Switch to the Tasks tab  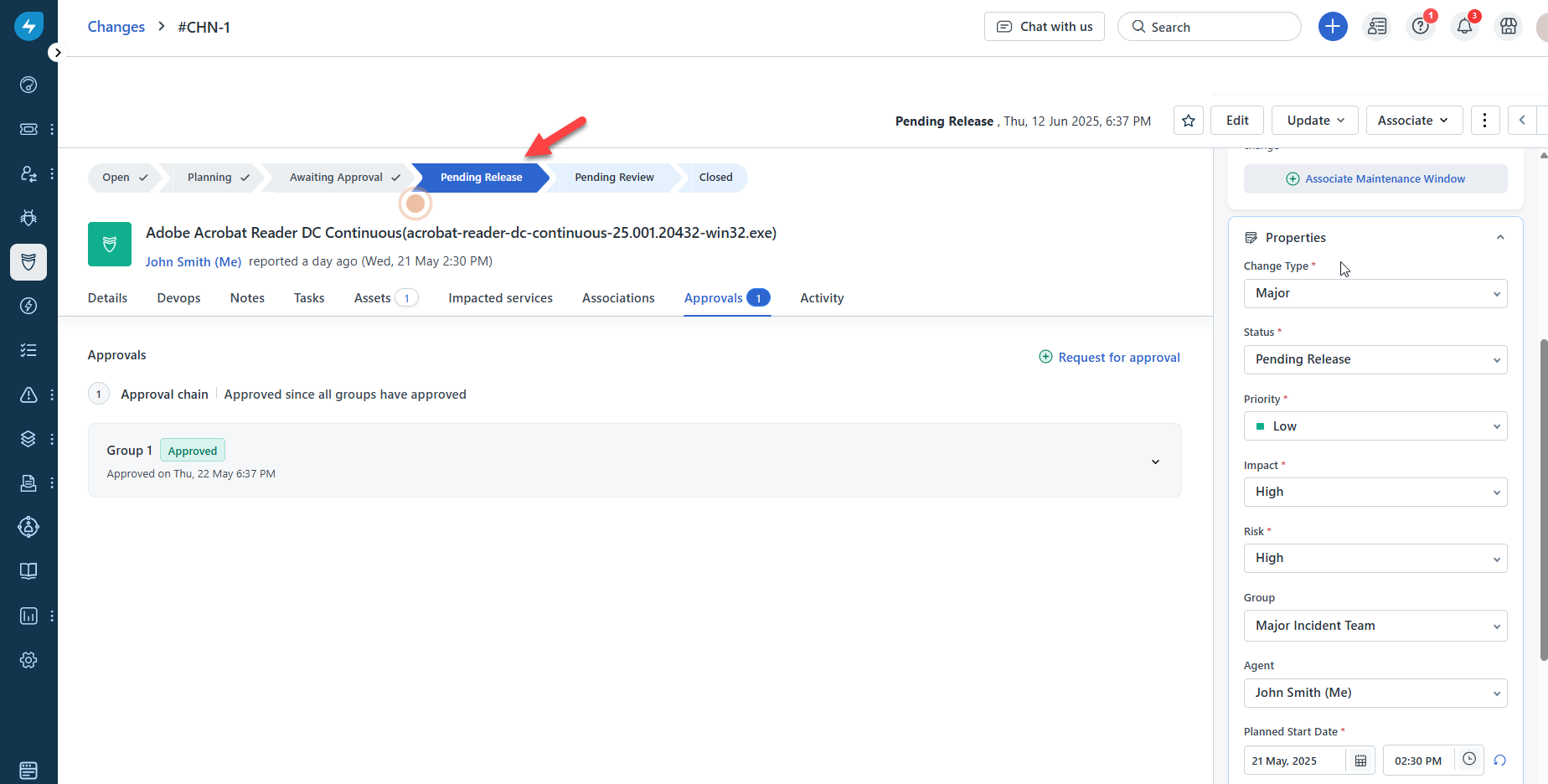click(309, 298)
